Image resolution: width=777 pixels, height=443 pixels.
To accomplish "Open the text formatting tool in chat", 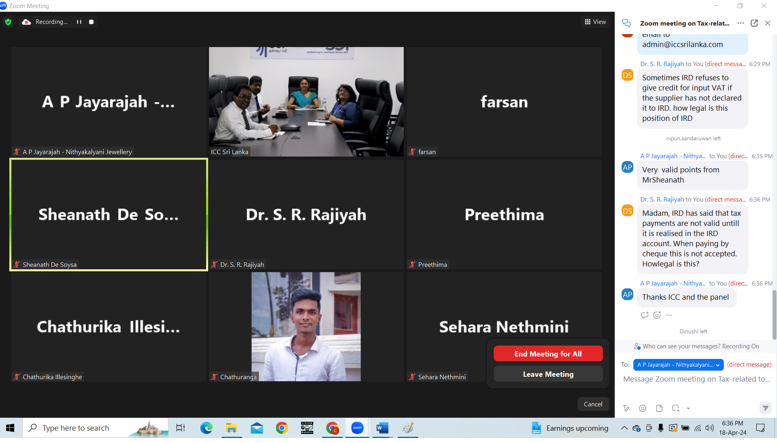I will pyautogui.click(x=626, y=408).
